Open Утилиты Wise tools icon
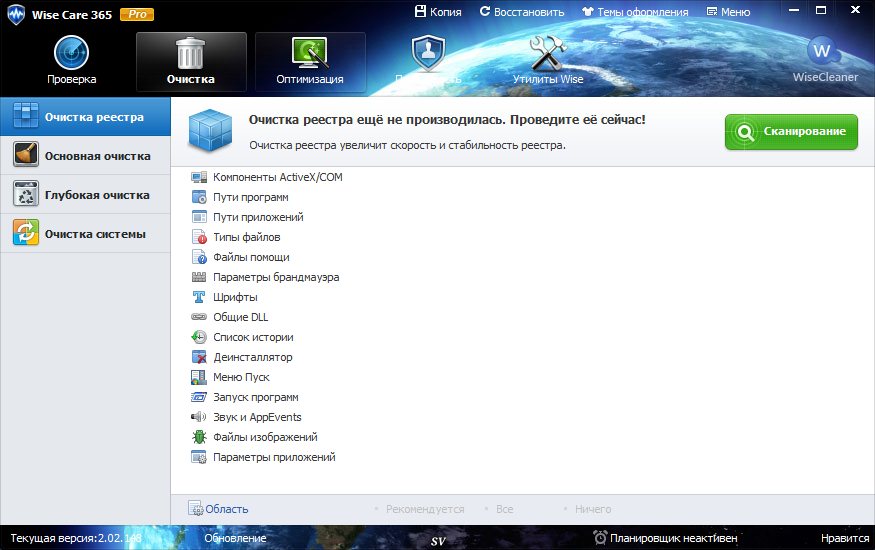This screenshot has height=550, width=875. point(547,52)
